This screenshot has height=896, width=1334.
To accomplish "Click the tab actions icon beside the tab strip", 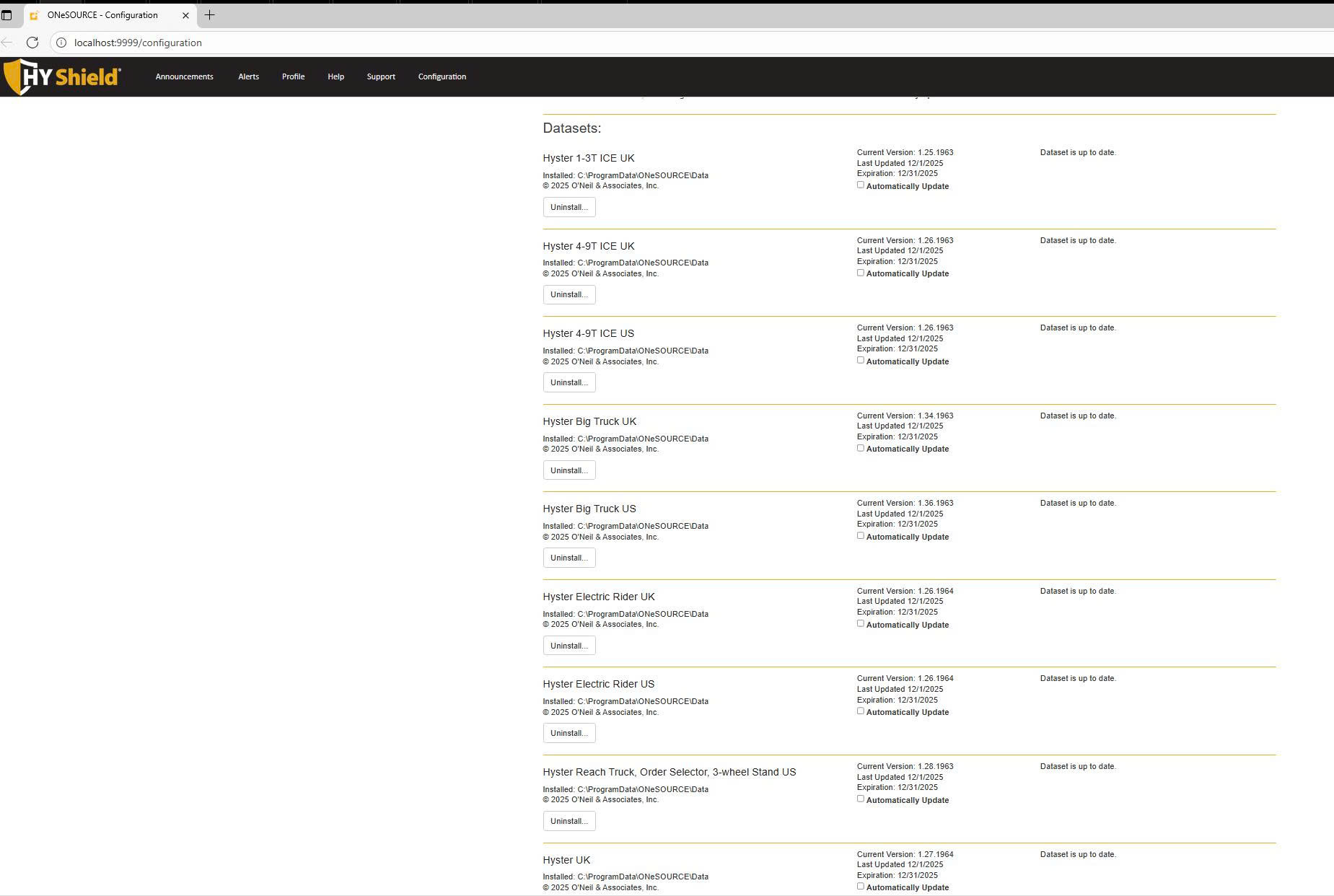I will click(x=6, y=14).
